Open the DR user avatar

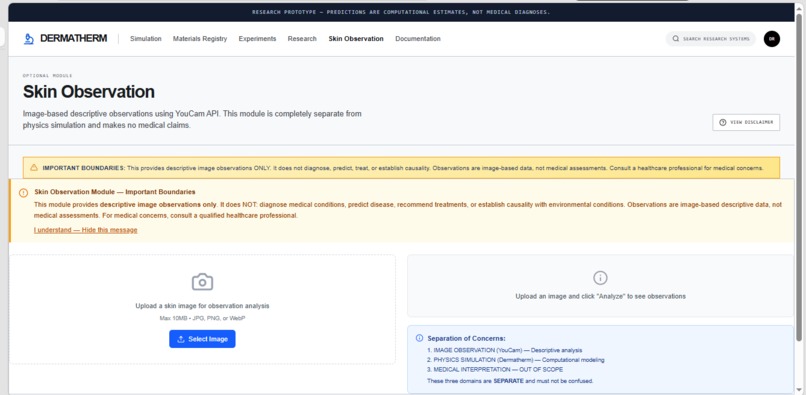(x=772, y=39)
